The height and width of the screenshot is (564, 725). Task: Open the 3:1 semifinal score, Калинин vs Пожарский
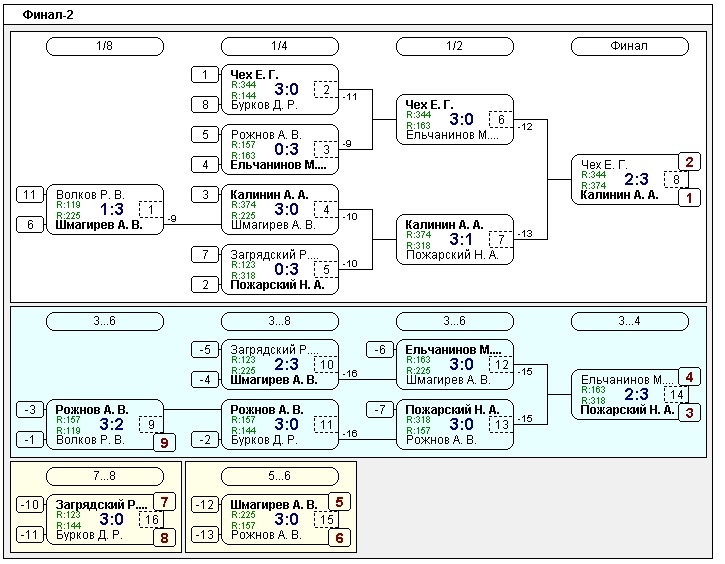pos(461,239)
